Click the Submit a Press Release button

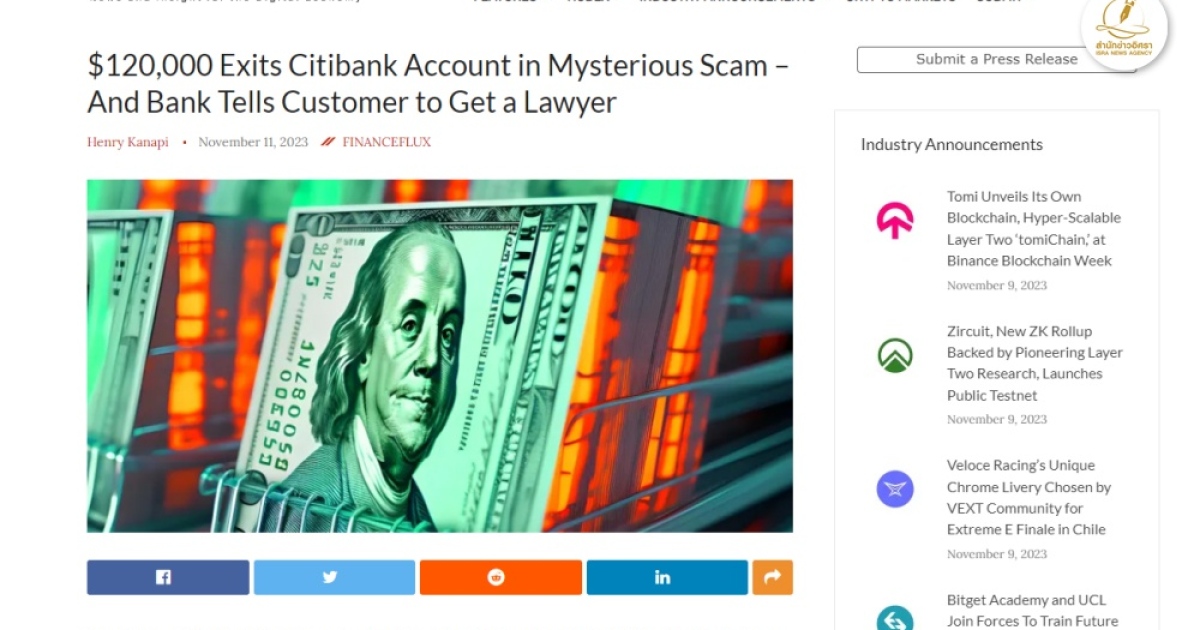pos(996,59)
